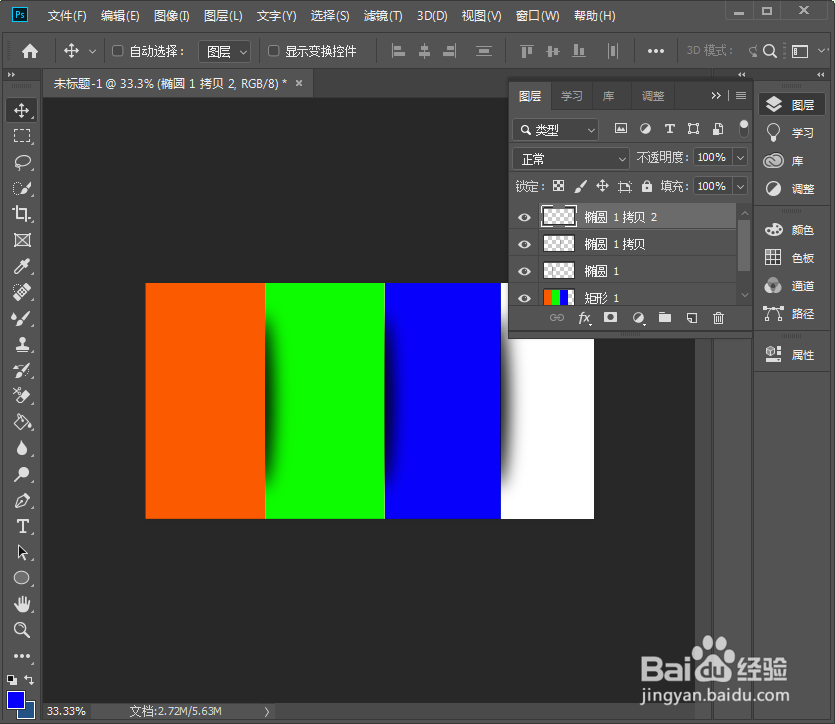This screenshot has height=724, width=835.
Task: Delete the selected layer with trash icon
Action: 718,318
